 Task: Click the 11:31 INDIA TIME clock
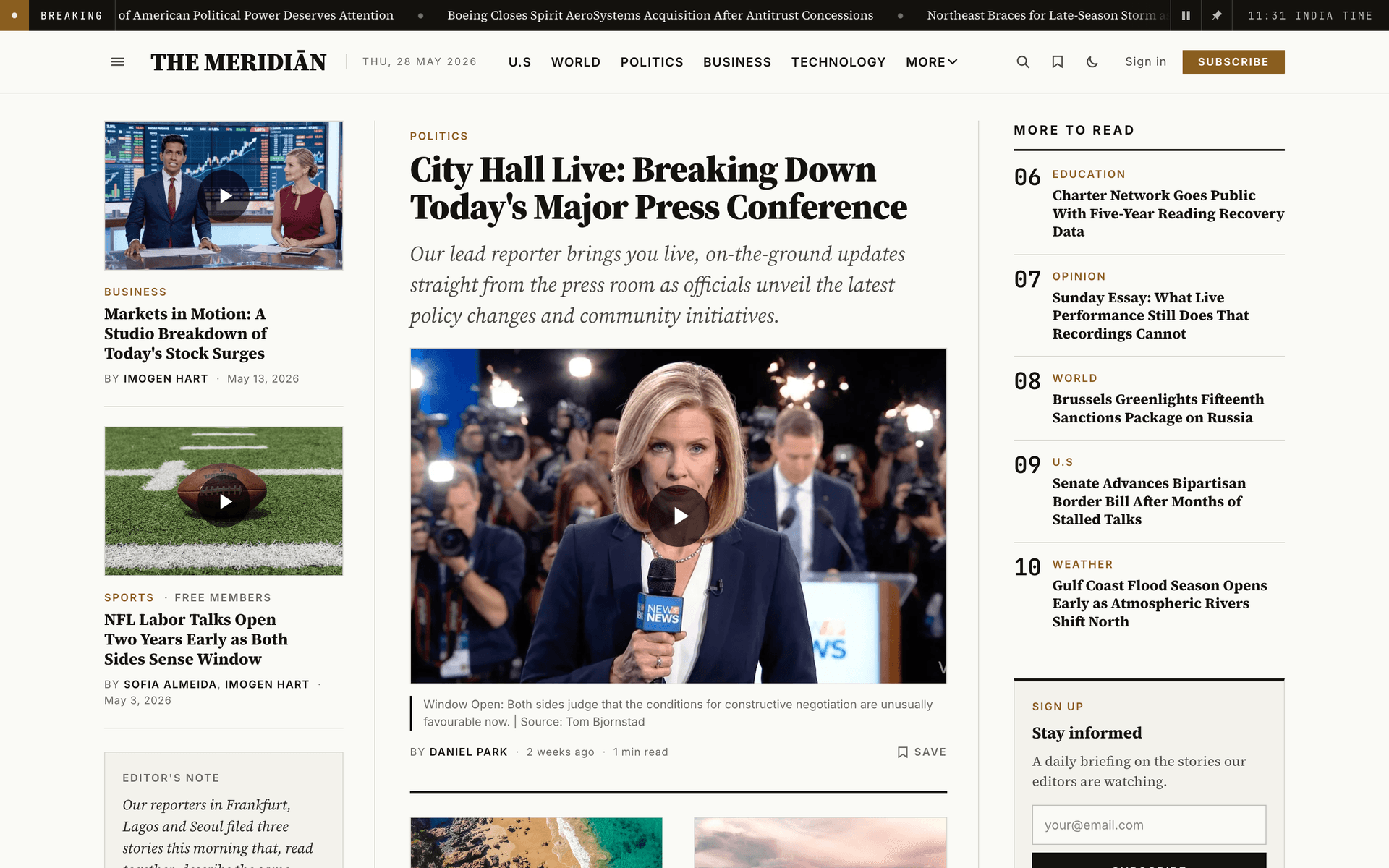1310,15
